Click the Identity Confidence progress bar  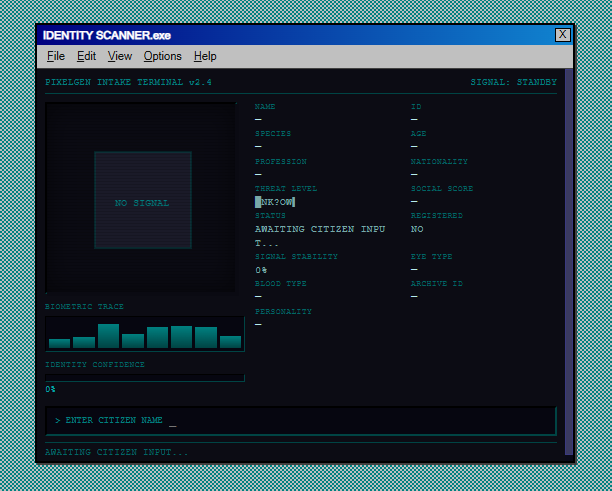click(145, 377)
